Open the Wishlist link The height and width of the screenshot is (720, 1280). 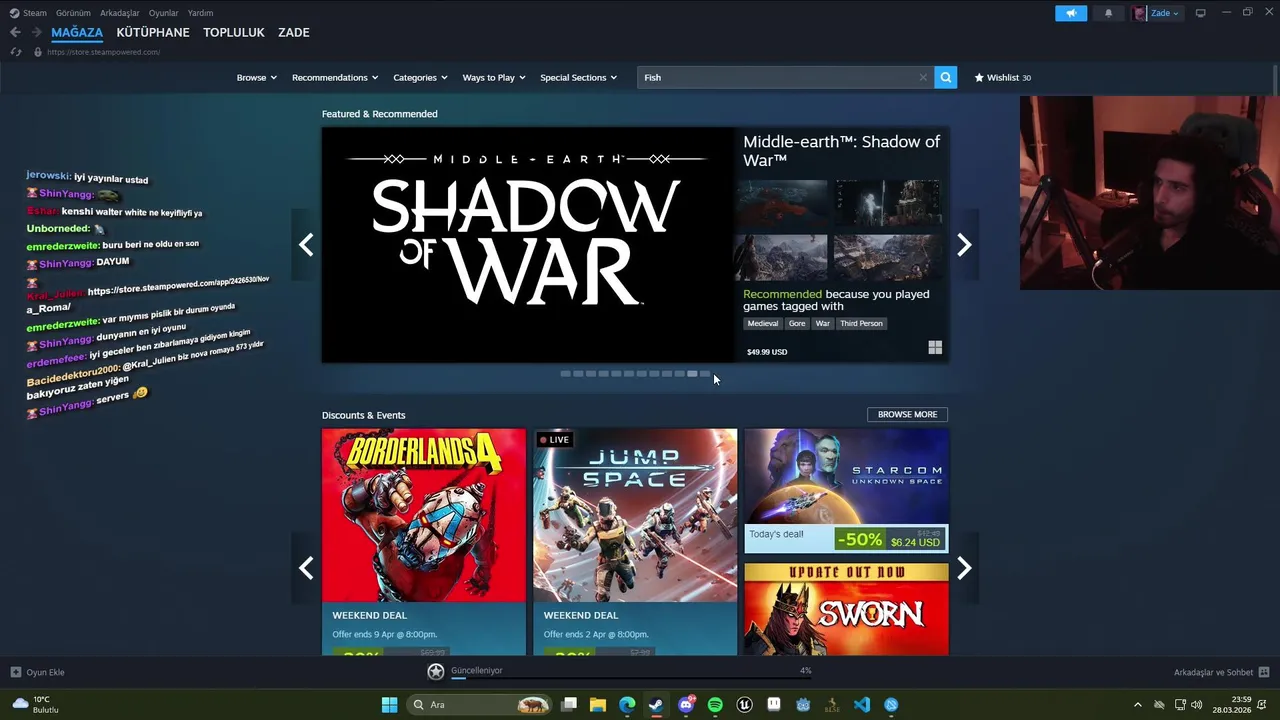point(1003,77)
